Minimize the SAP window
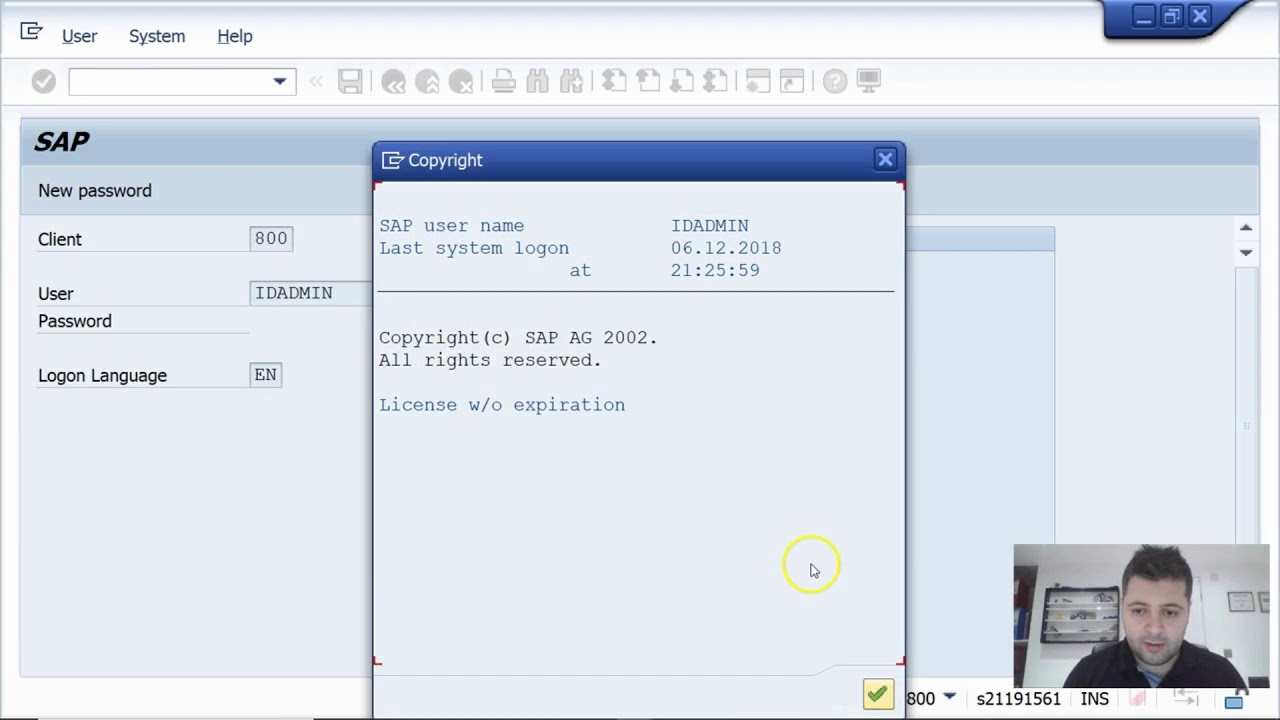Viewport: 1280px width, 720px height. coord(1144,16)
